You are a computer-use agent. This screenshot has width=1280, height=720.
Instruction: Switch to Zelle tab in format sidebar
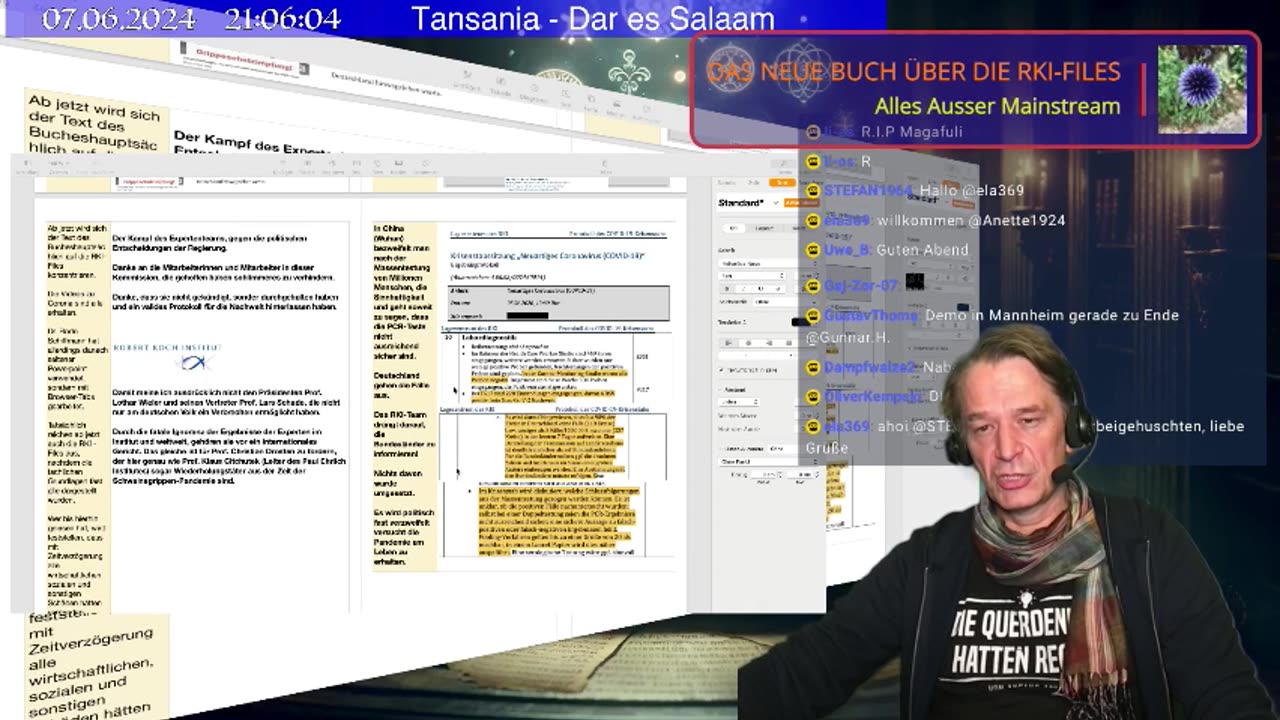[x=754, y=182]
